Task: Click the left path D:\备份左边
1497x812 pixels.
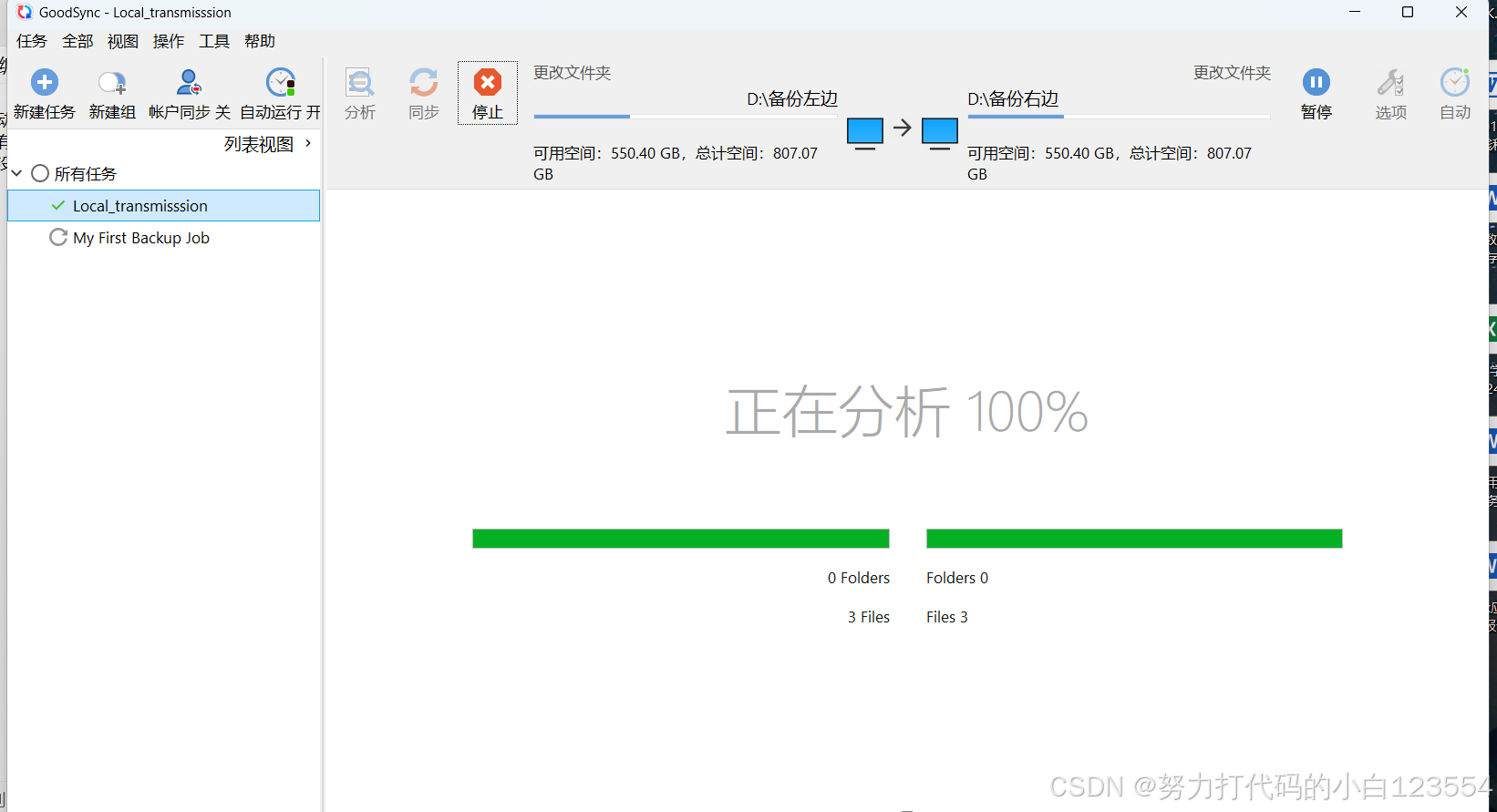Action: click(792, 99)
